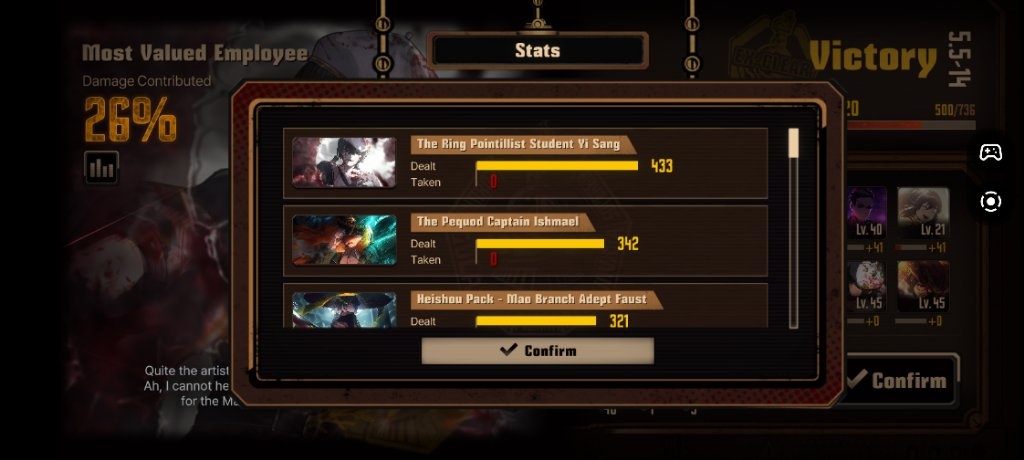Click the Lv. 40 character icon
This screenshot has height=460, width=1024.
867,212
